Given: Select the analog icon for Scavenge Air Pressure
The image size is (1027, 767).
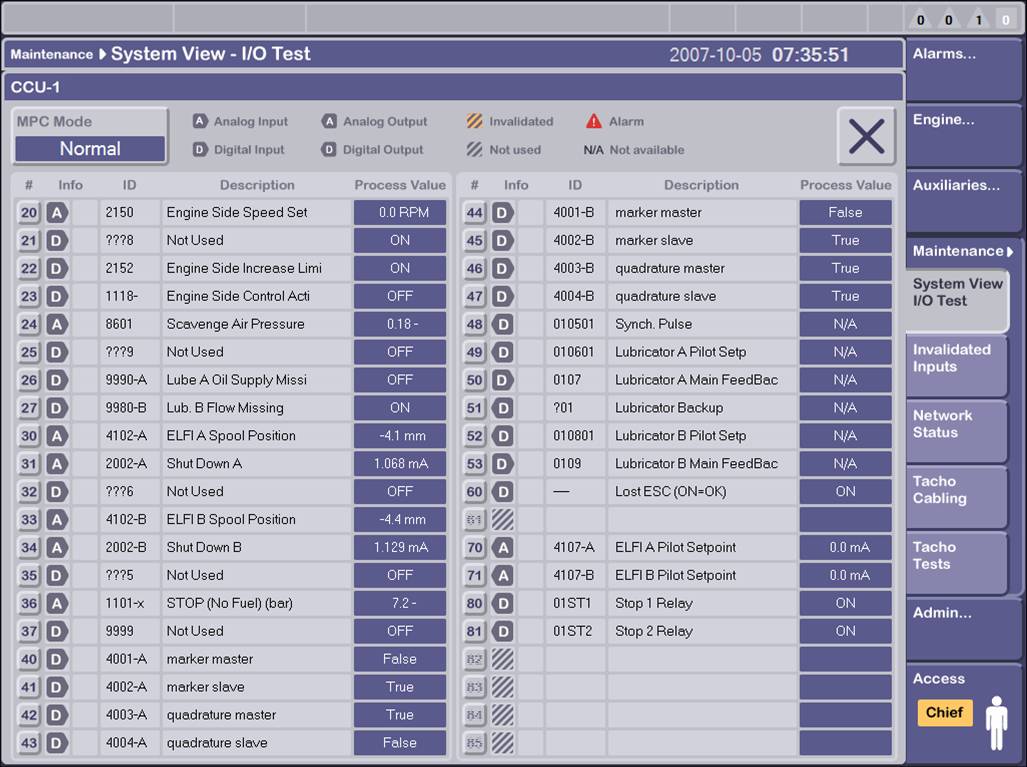Looking at the screenshot, I should tap(57, 324).
